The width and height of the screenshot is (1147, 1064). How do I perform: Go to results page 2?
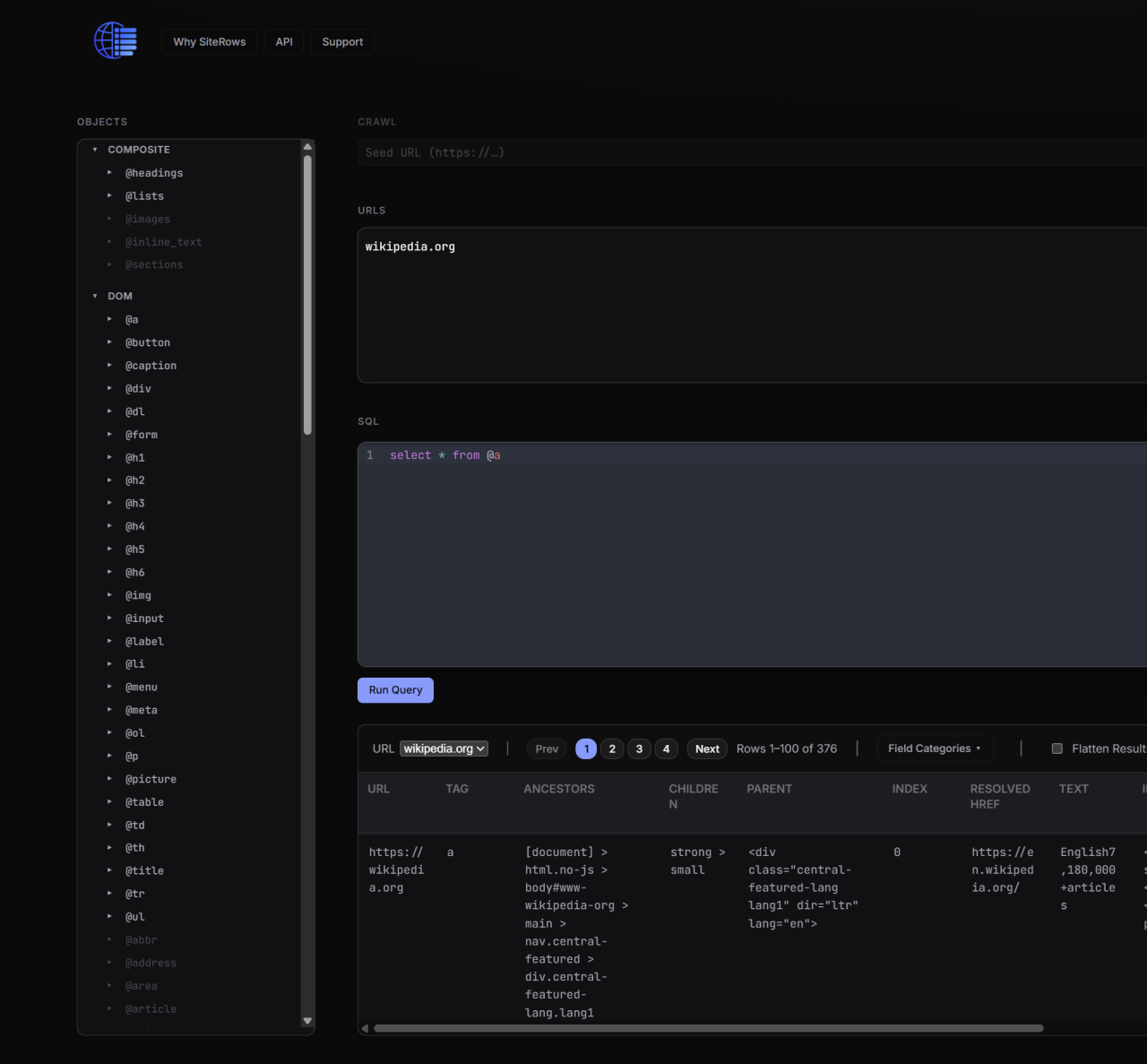point(612,748)
